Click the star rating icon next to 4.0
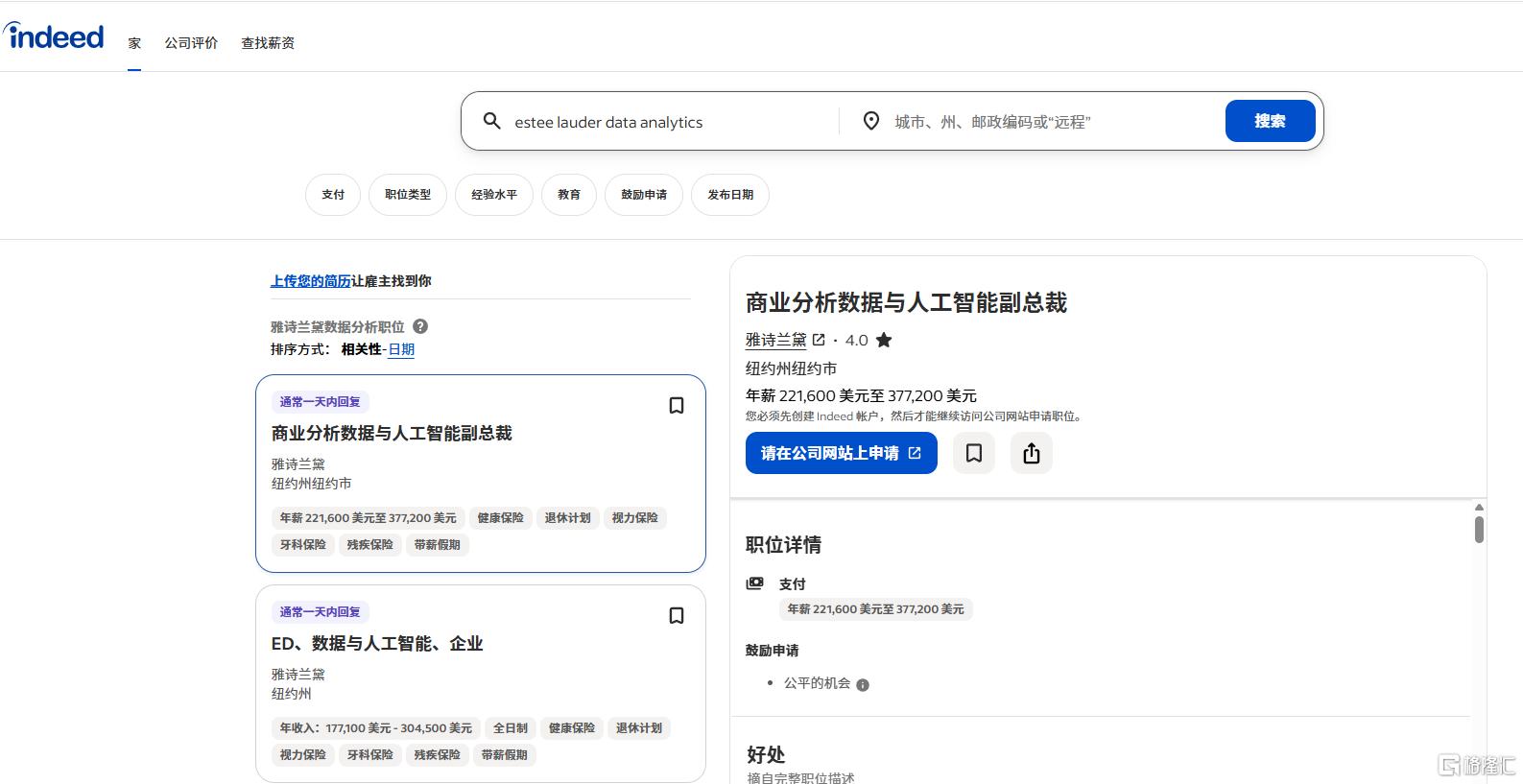The width and height of the screenshot is (1523, 784). point(884,340)
